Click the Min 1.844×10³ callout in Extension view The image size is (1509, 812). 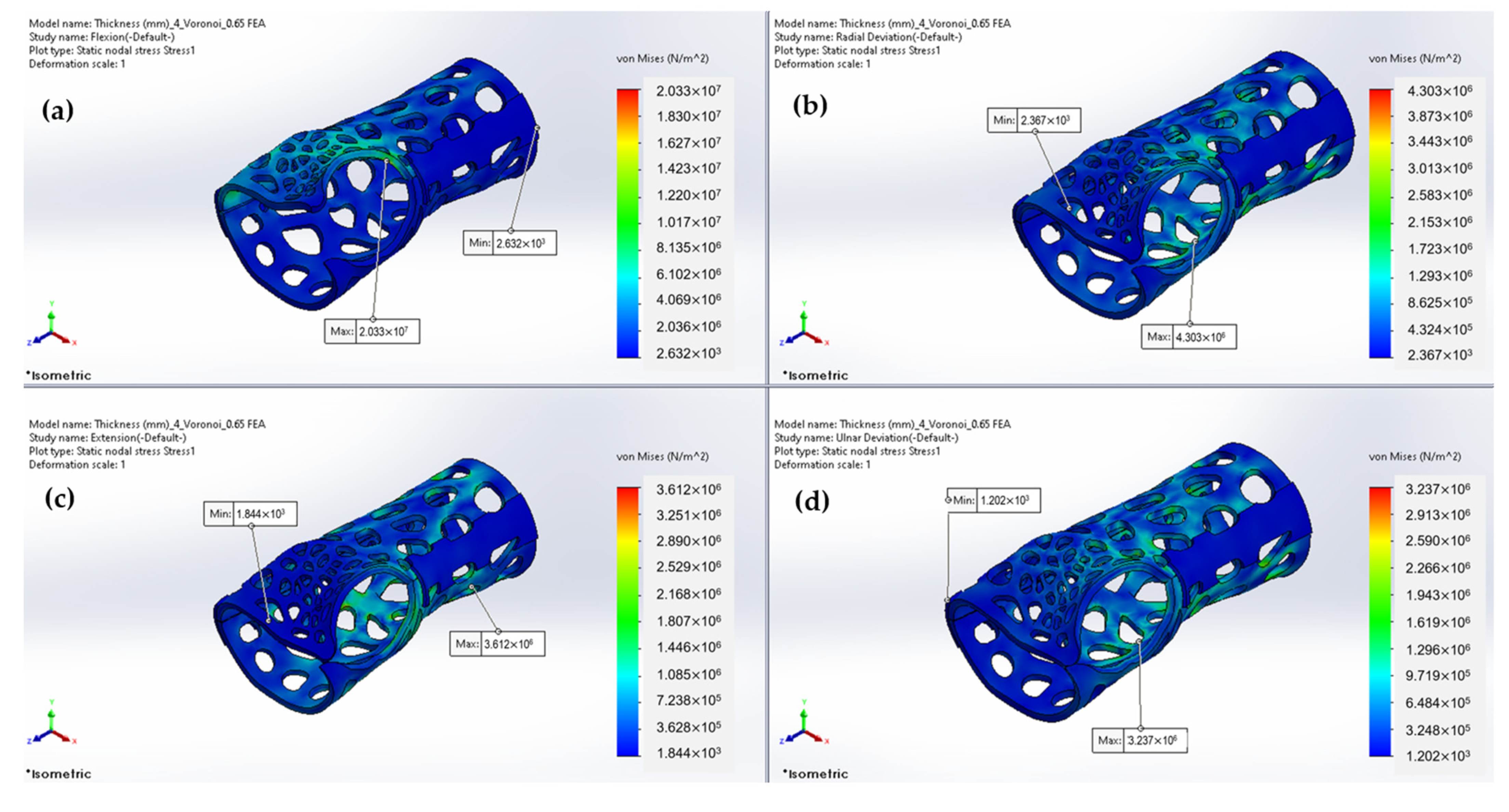(250, 514)
